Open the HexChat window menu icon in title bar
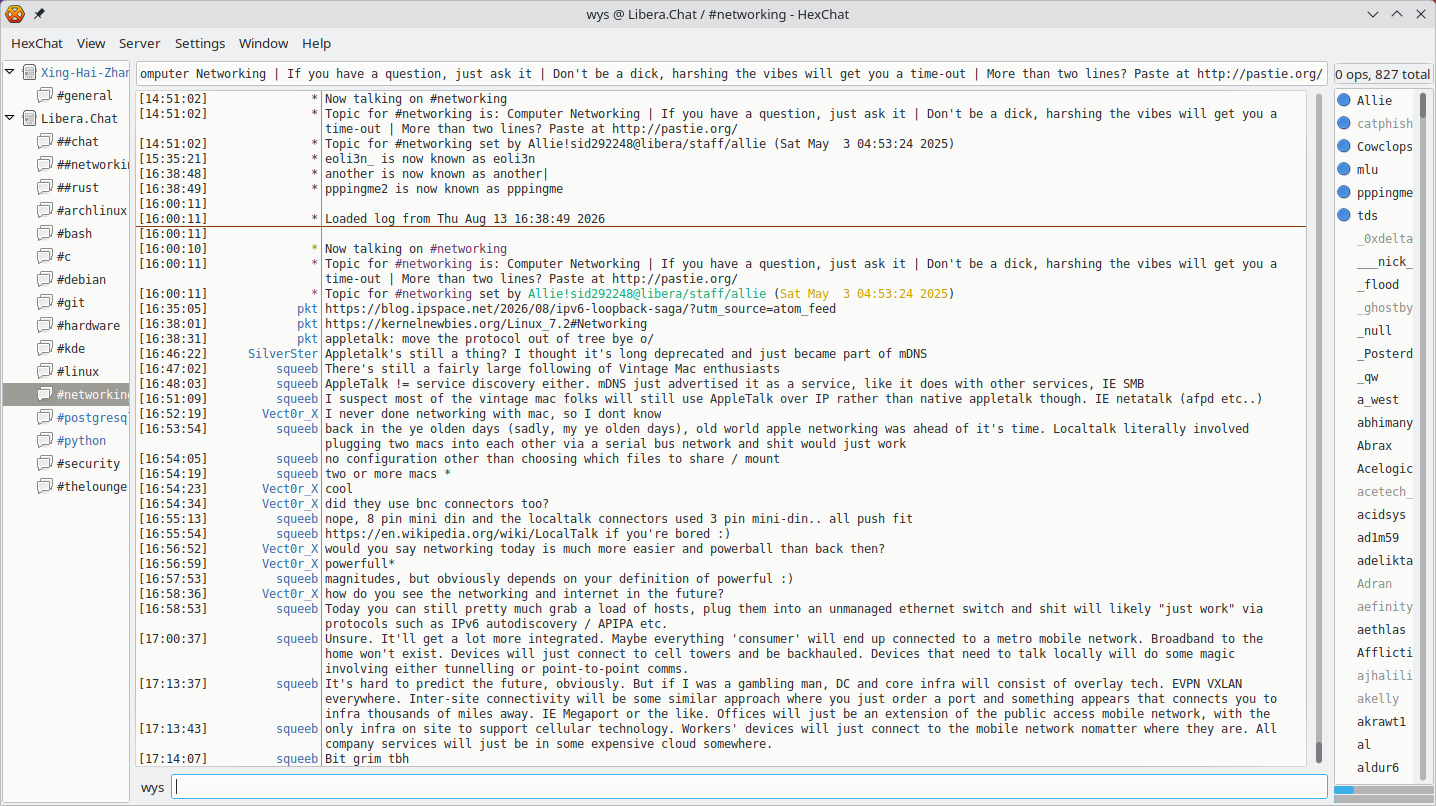This screenshot has width=1436, height=806. coord(15,14)
